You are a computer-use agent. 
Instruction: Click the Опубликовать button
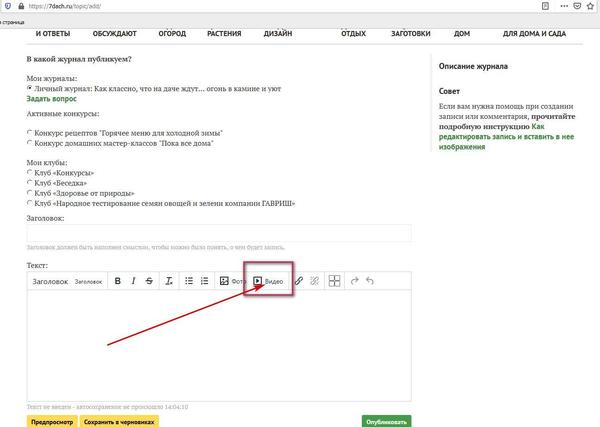click(385, 421)
